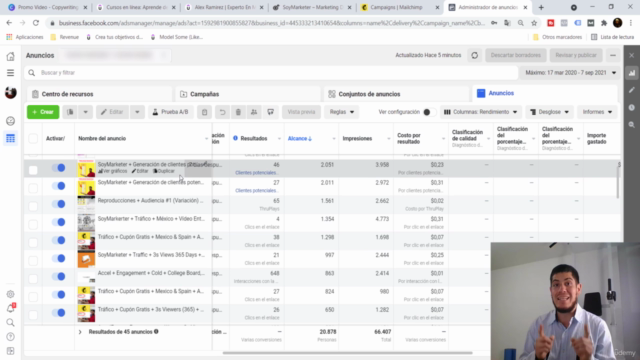Tick the checkbox for Reproducciones + Audiencia #1 row
This screenshot has height=360, width=640.
(x=33, y=206)
